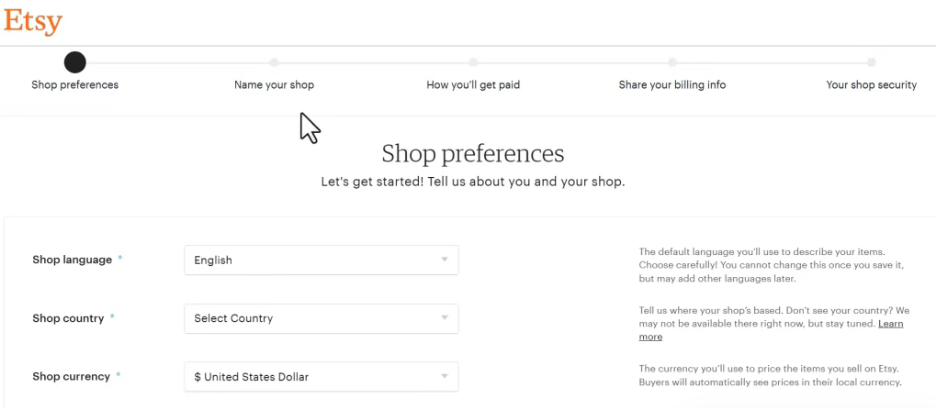Click the Name your shop step dot
Image resolution: width=936 pixels, height=408 pixels.
(x=274, y=62)
